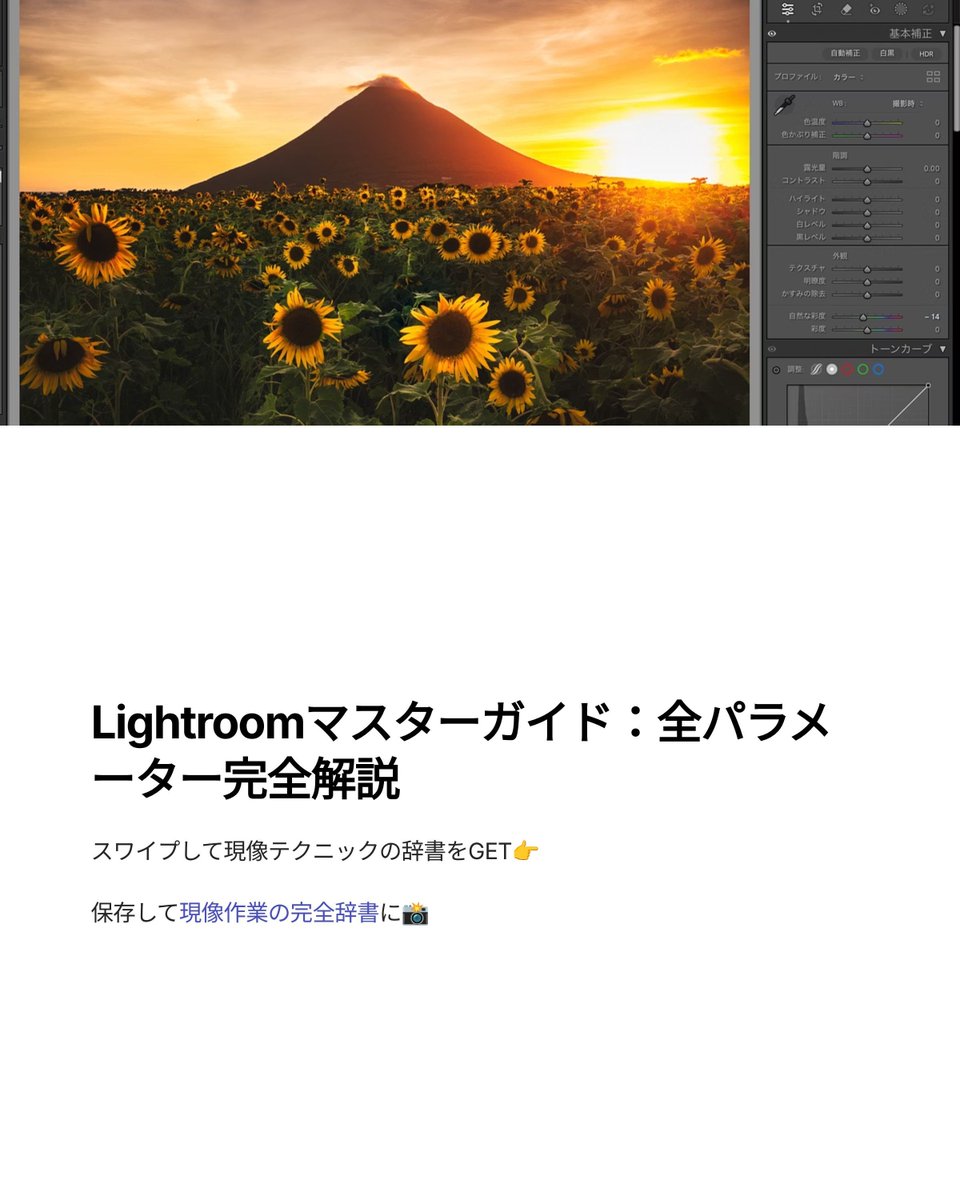The width and height of the screenshot is (960, 1200).
Task: Open the 現像作業の完全辞書 link
Action: click(279, 912)
